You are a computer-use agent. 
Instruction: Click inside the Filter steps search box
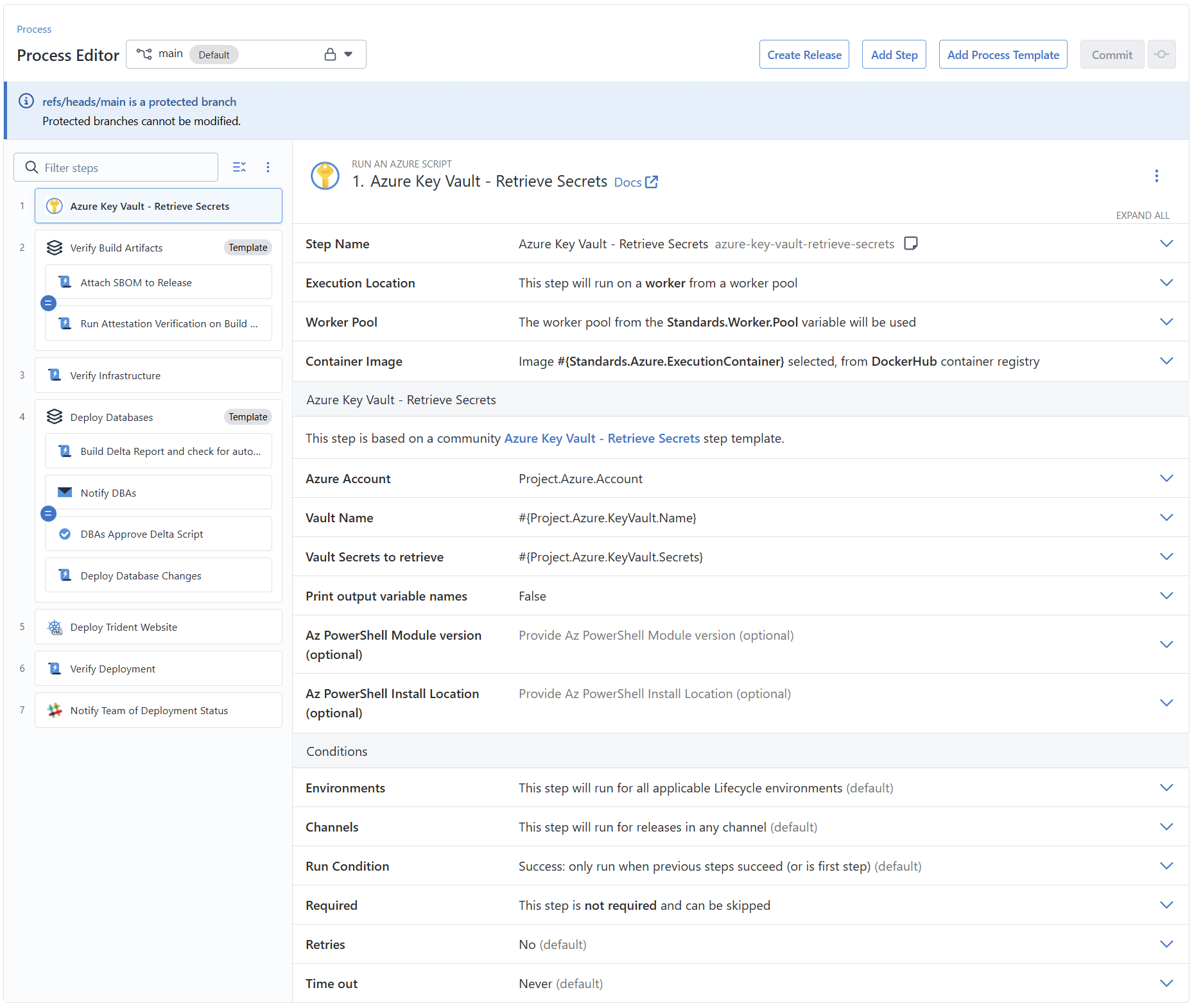116,167
